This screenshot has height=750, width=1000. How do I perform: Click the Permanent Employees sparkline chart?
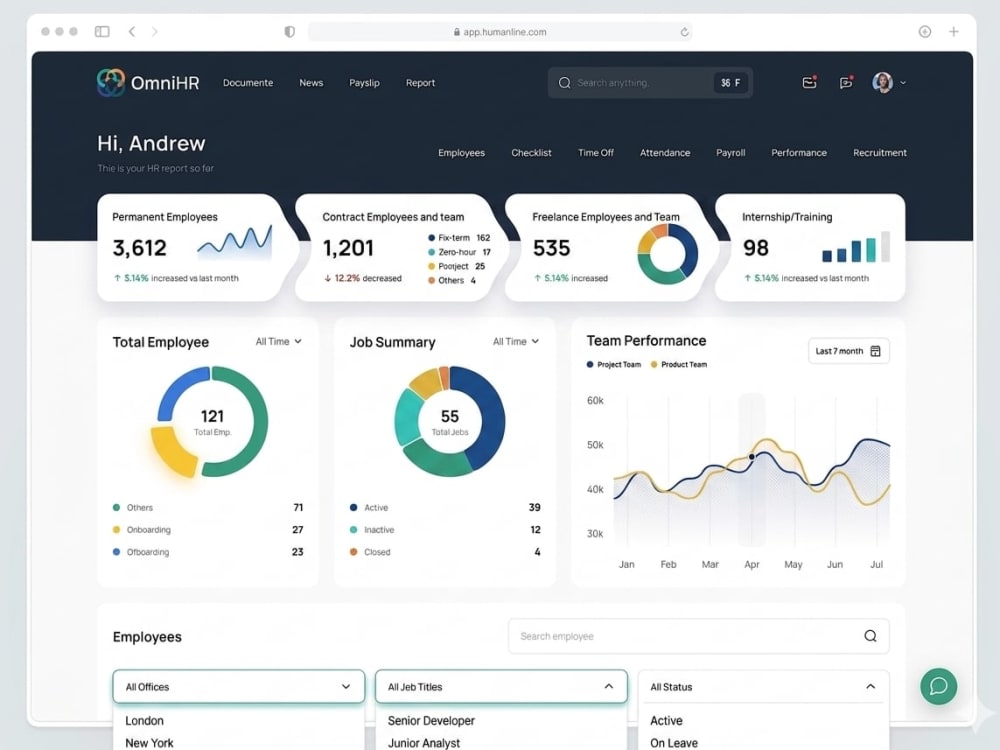235,242
